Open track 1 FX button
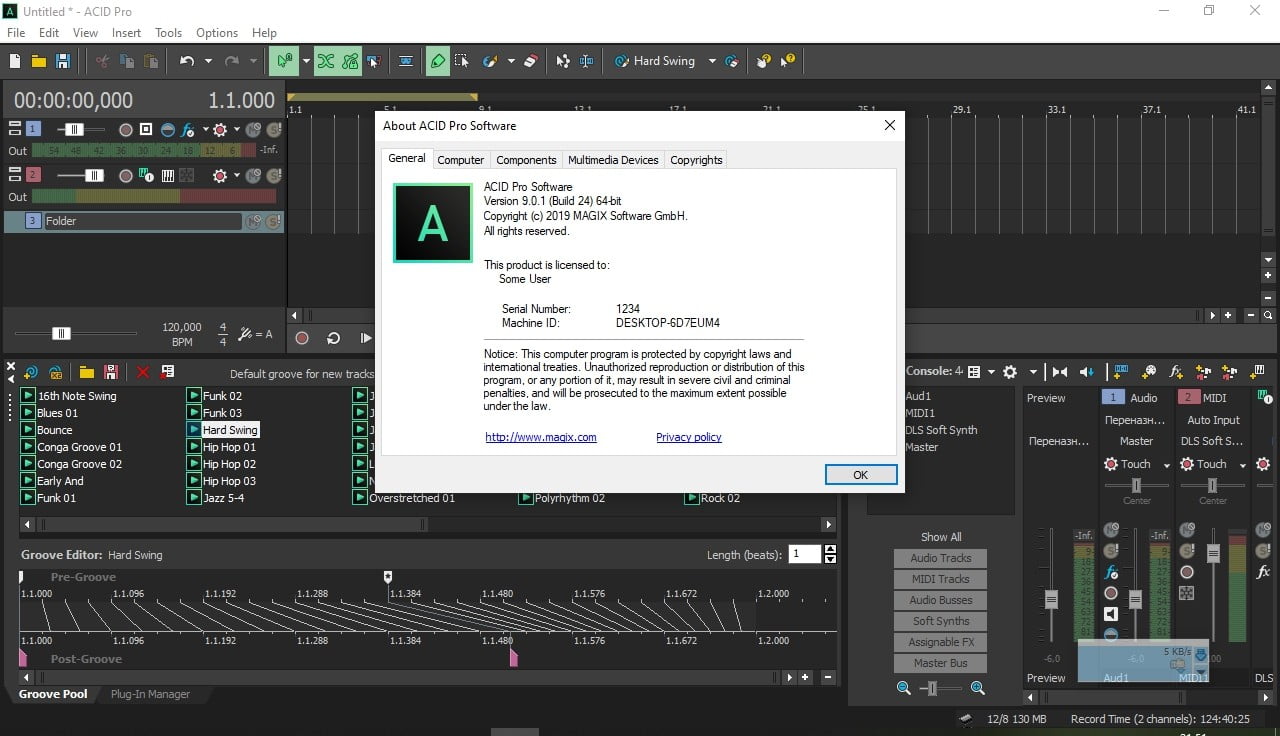The image size is (1280, 736). click(187, 130)
